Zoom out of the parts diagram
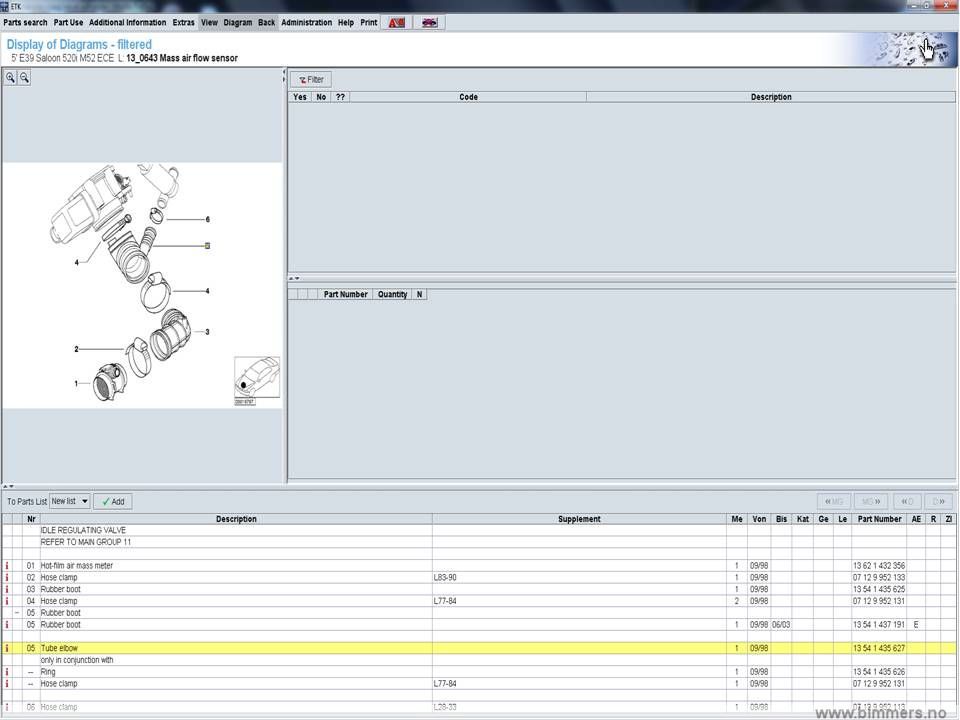960x720 pixels. click(x=24, y=78)
